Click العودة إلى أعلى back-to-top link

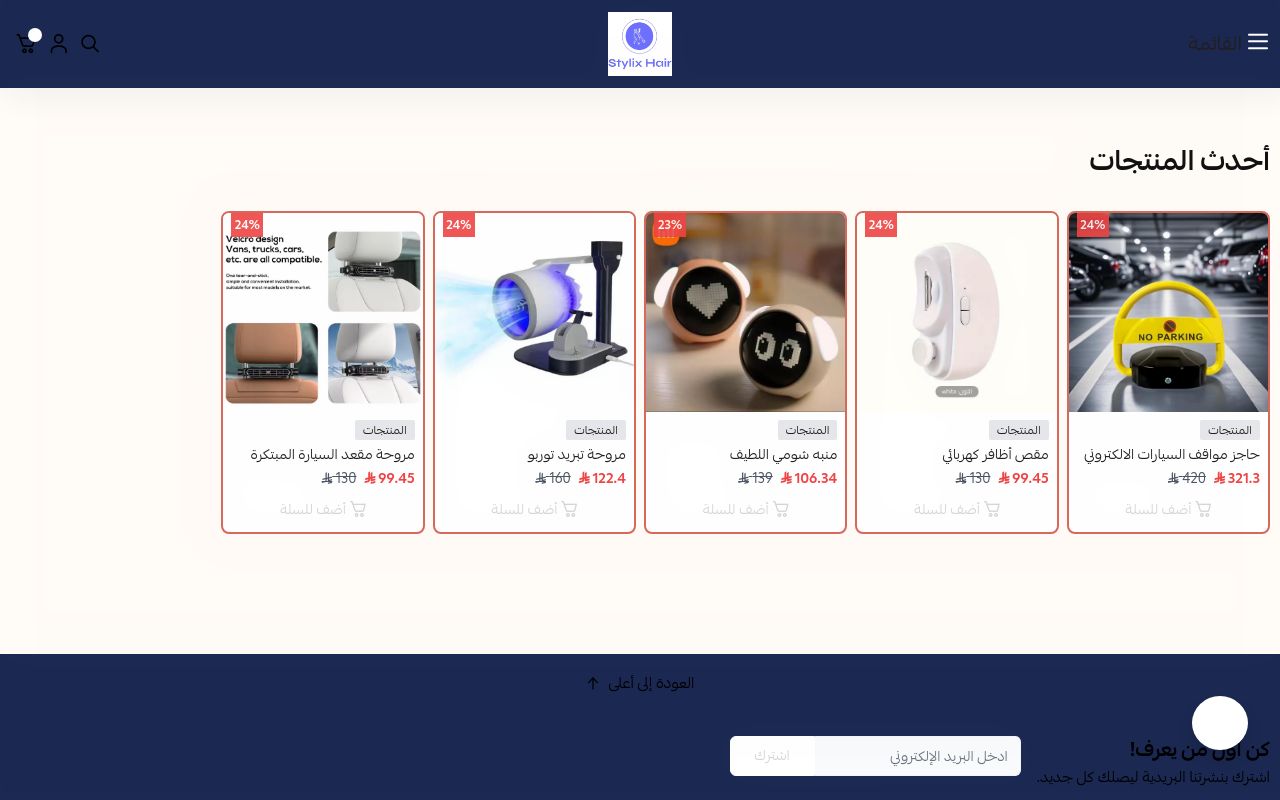640,683
